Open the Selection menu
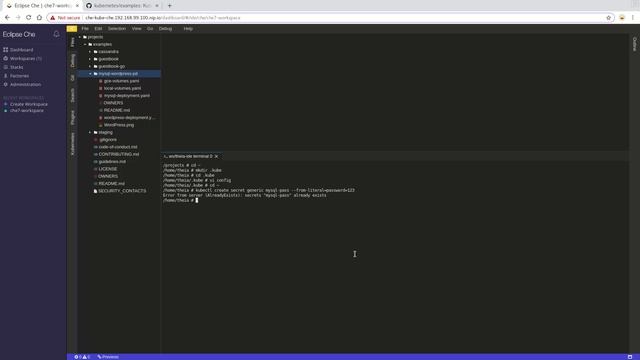The image size is (640, 360). tap(117, 29)
